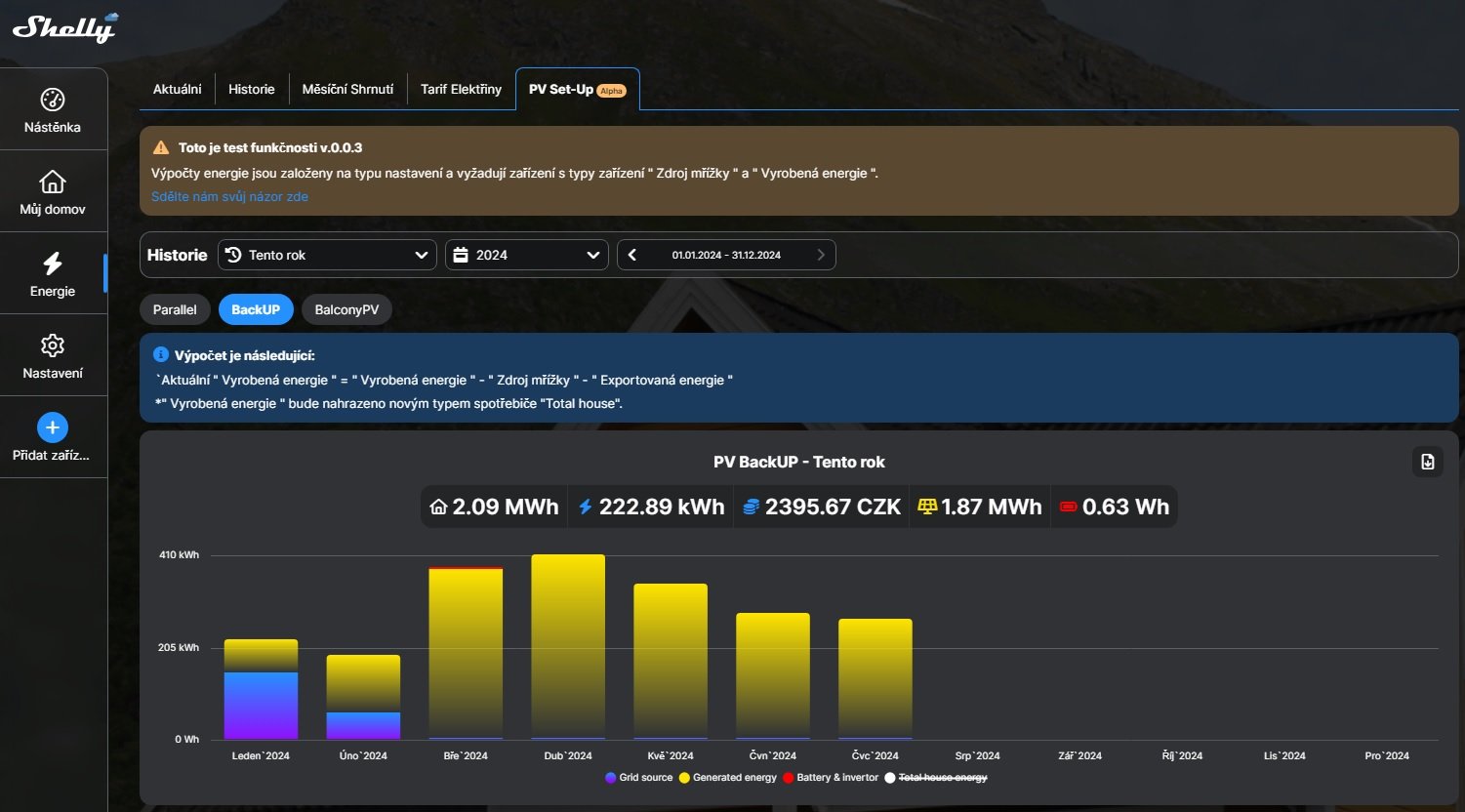
Task: Click the Dub`2024 chart bar
Action: click(x=568, y=646)
